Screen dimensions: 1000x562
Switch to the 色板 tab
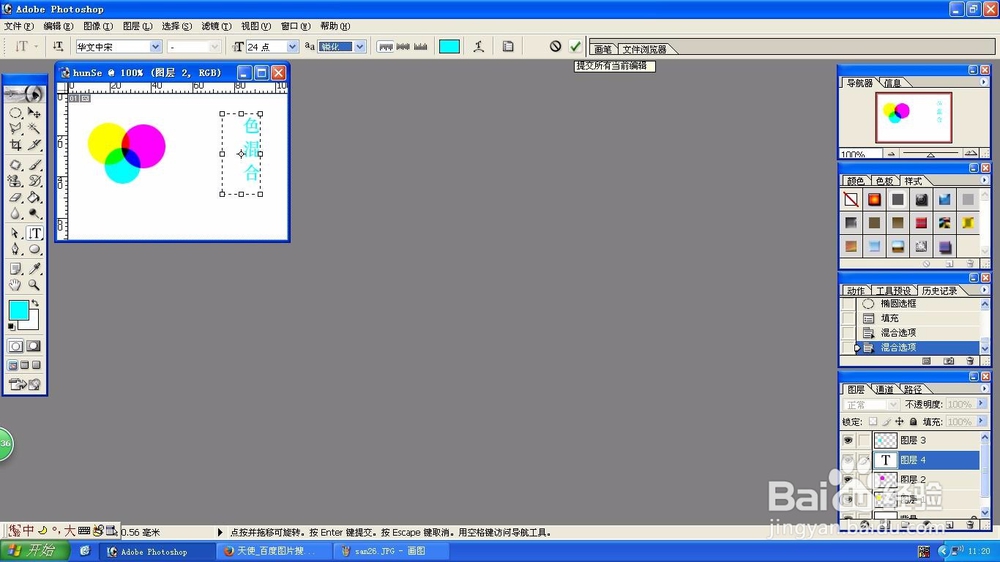point(884,181)
